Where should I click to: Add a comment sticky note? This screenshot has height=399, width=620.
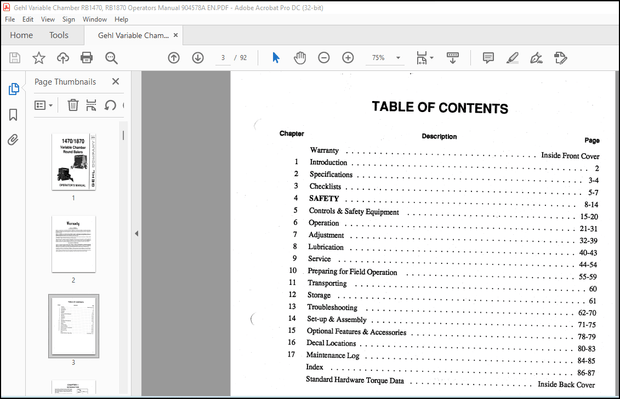click(x=488, y=58)
